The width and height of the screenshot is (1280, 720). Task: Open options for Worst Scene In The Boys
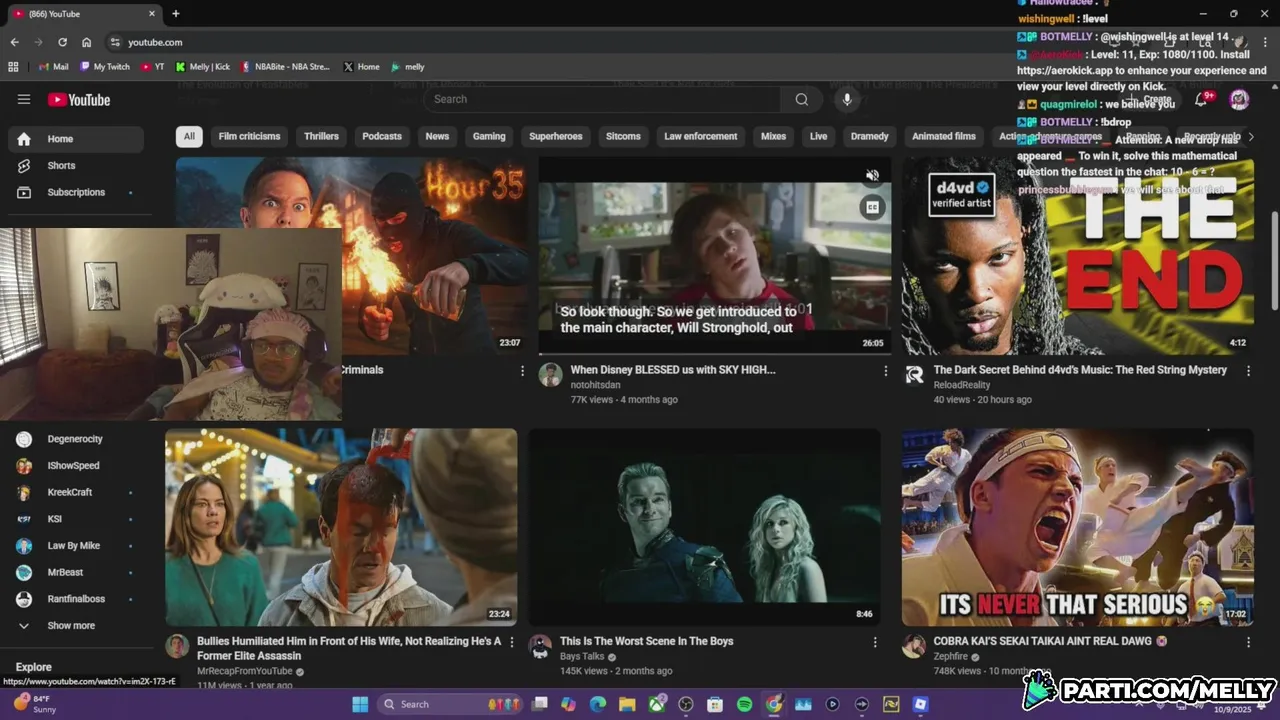(875, 642)
